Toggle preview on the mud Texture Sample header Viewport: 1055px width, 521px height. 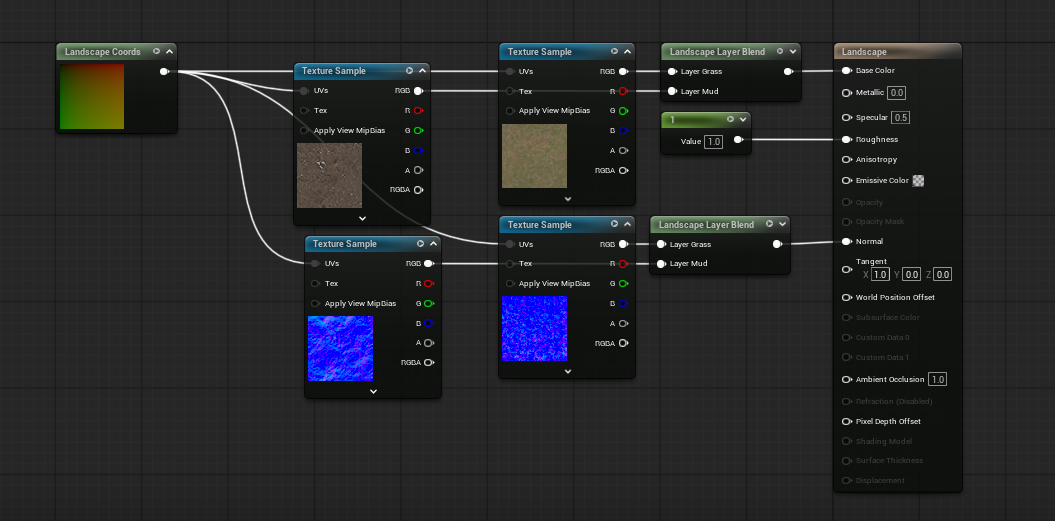409,71
